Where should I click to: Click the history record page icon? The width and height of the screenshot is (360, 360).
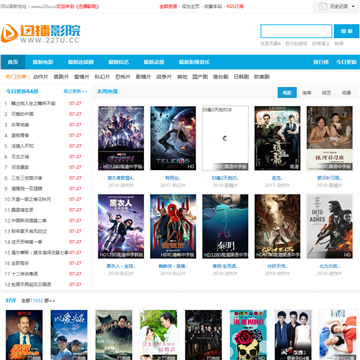pos(323,6)
